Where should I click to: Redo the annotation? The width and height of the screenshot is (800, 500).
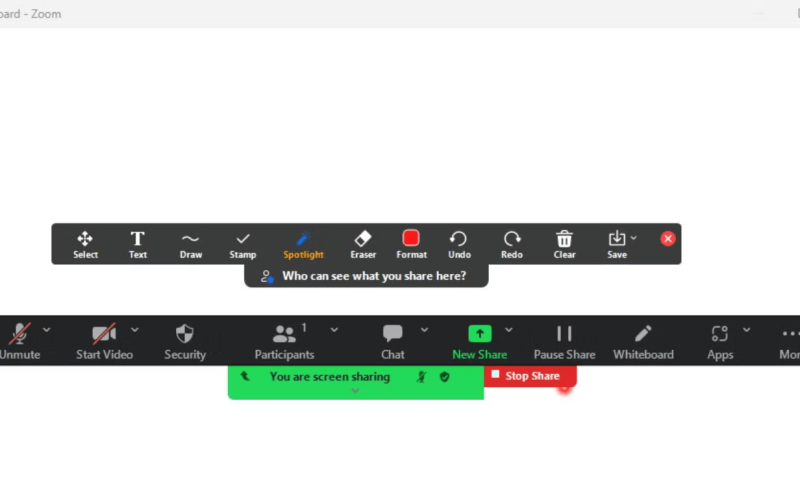pyautogui.click(x=512, y=244)
